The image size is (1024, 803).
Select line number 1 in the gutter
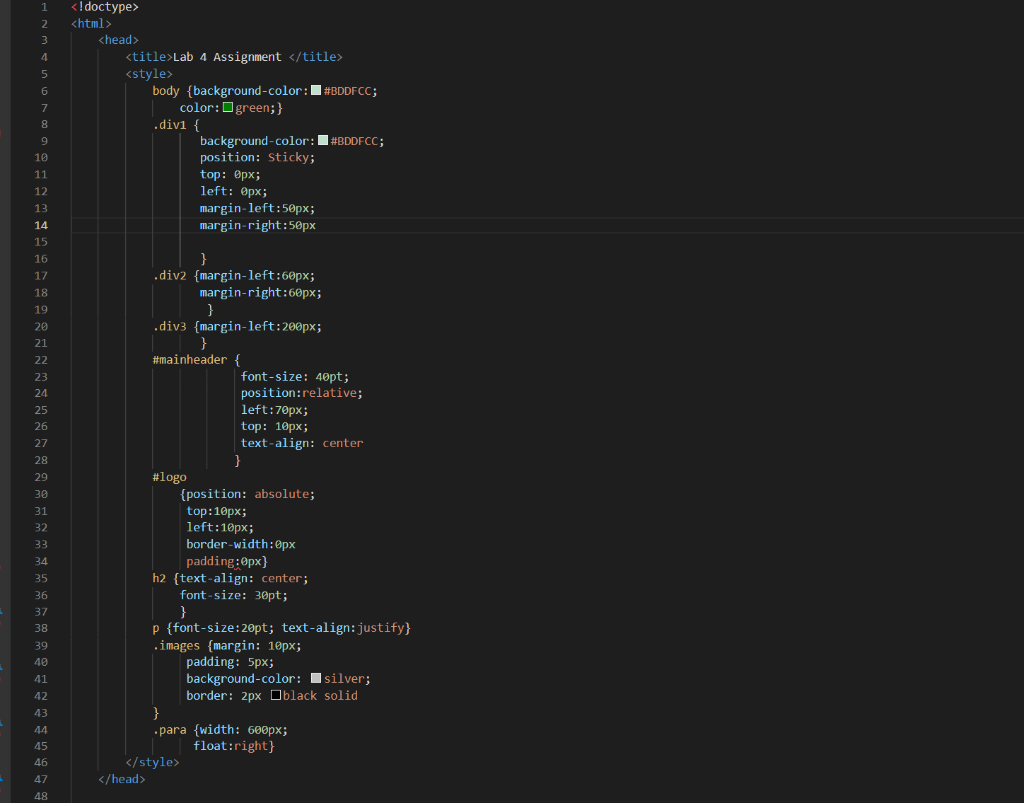click(44, 7)
